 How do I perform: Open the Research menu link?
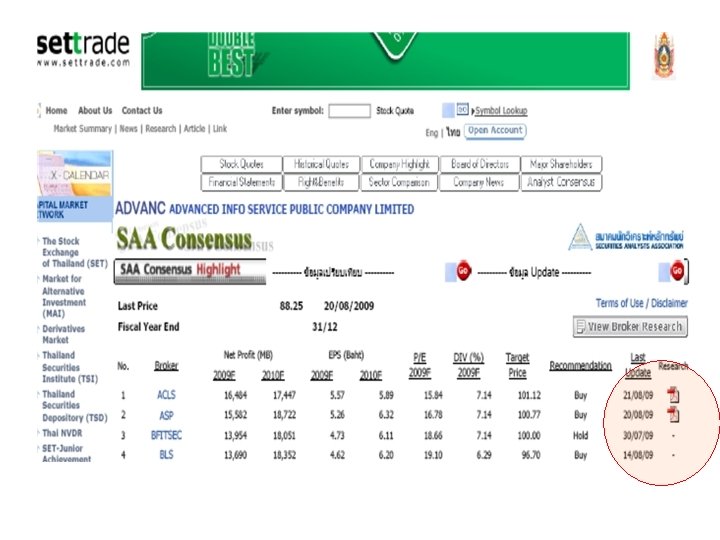coord(161,129)
